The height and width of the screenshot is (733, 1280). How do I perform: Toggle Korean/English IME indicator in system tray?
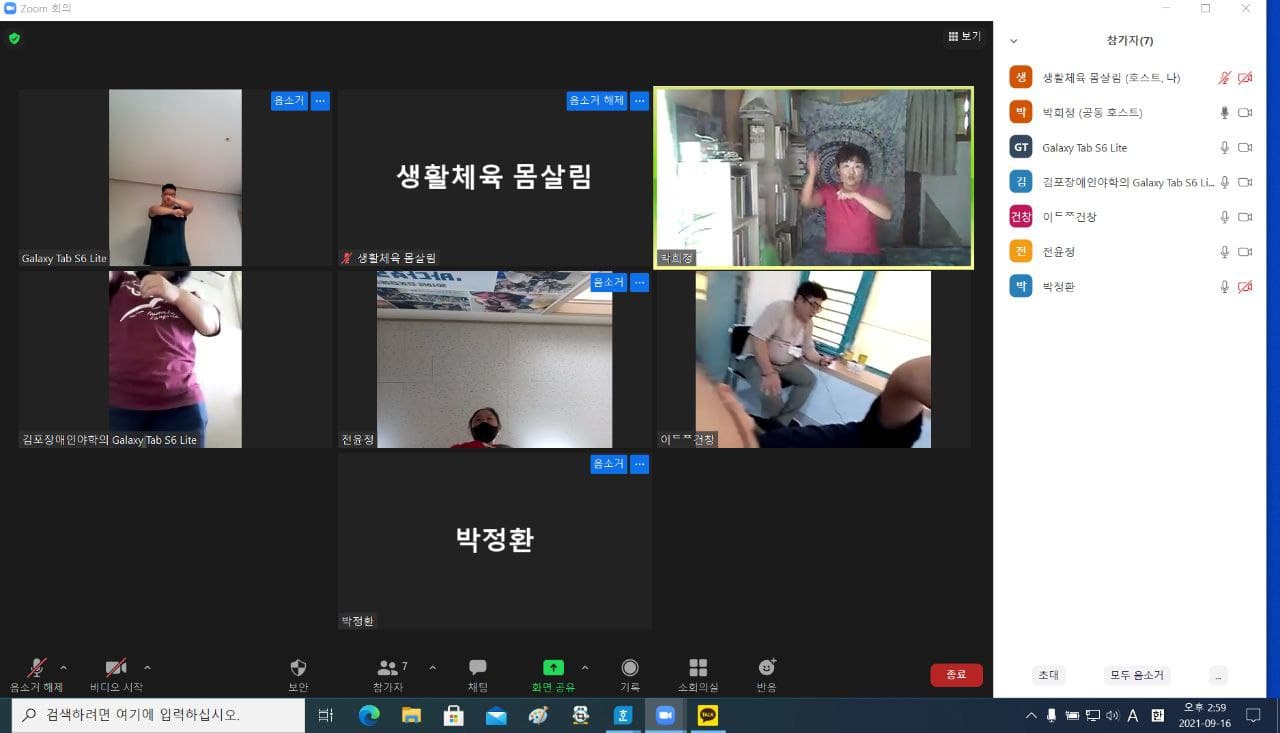tap(1158, 715)
